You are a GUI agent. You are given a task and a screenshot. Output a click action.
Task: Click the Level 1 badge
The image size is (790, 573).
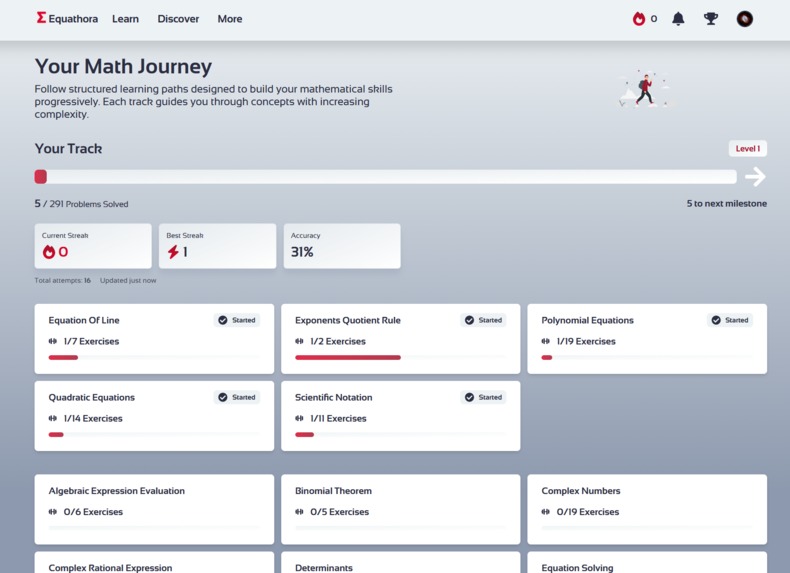(x=748, y=148)
